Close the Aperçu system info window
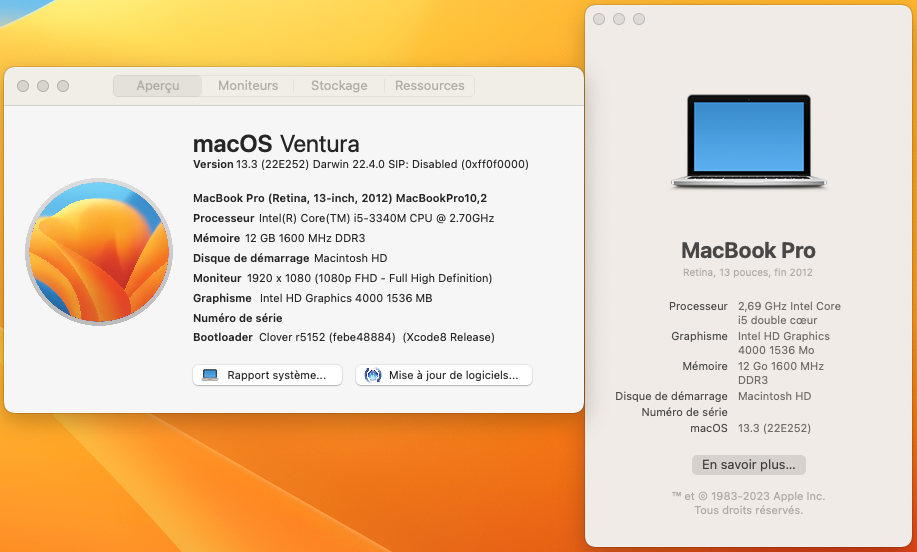The height and width of the screenshot is (552, 917). click(23, 86)
